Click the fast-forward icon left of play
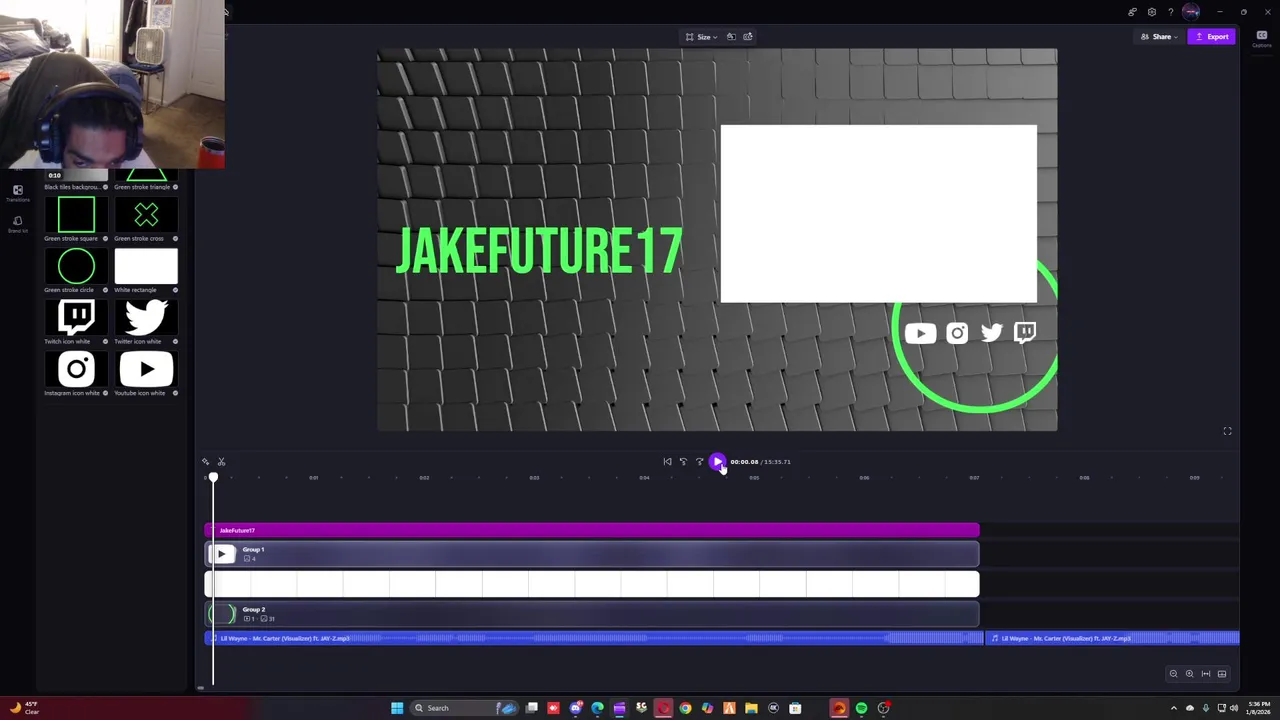 [700, 462]
